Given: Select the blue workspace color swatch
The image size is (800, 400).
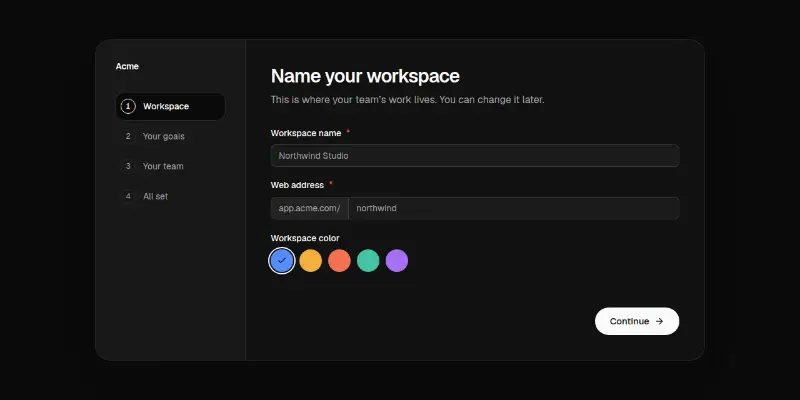Looking at the screenshot, I should [282, 261].
